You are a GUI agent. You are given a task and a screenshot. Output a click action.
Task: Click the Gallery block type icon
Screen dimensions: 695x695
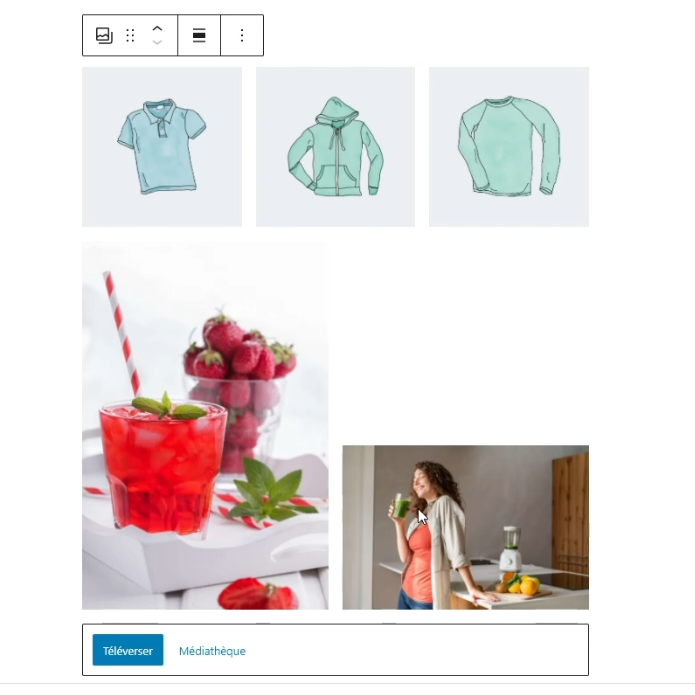click(105, 35)
